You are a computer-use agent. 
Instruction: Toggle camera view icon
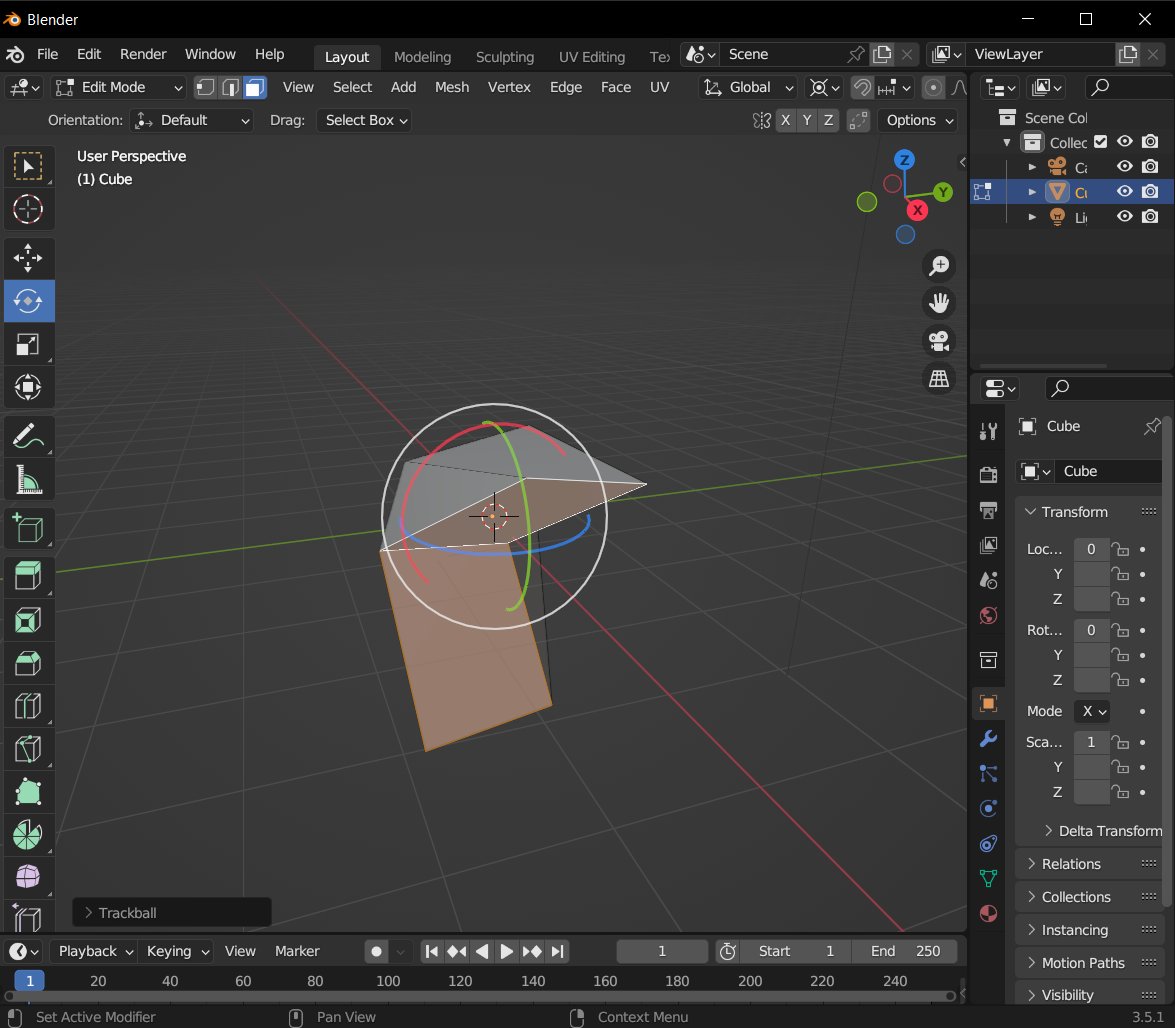pos(939,340)
